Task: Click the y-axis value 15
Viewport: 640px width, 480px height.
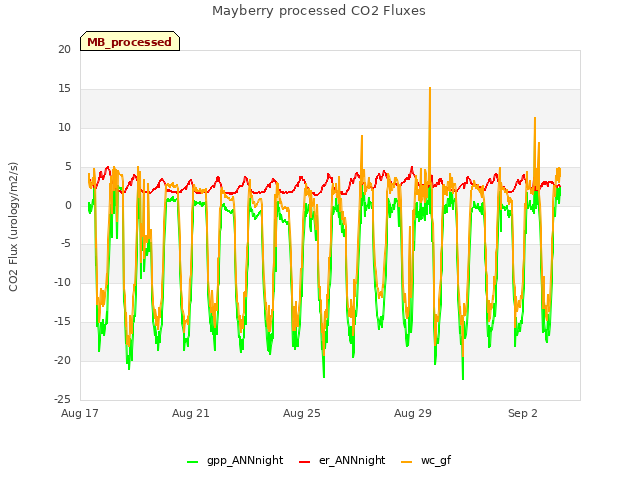Action: click(64, 89)
